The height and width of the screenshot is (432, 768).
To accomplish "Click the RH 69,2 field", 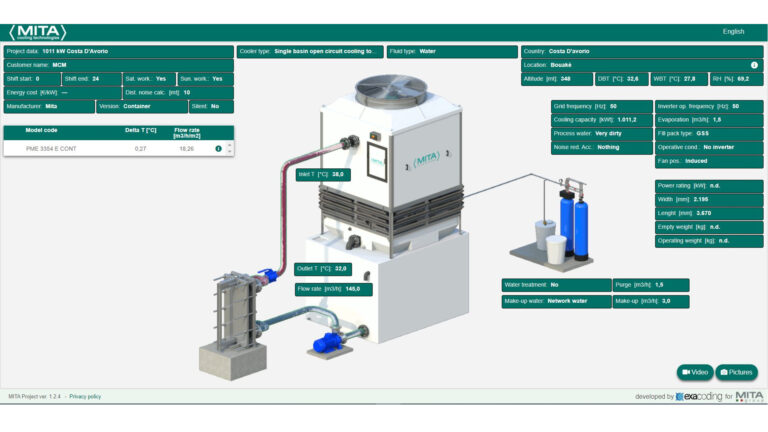I will (736, 79).
